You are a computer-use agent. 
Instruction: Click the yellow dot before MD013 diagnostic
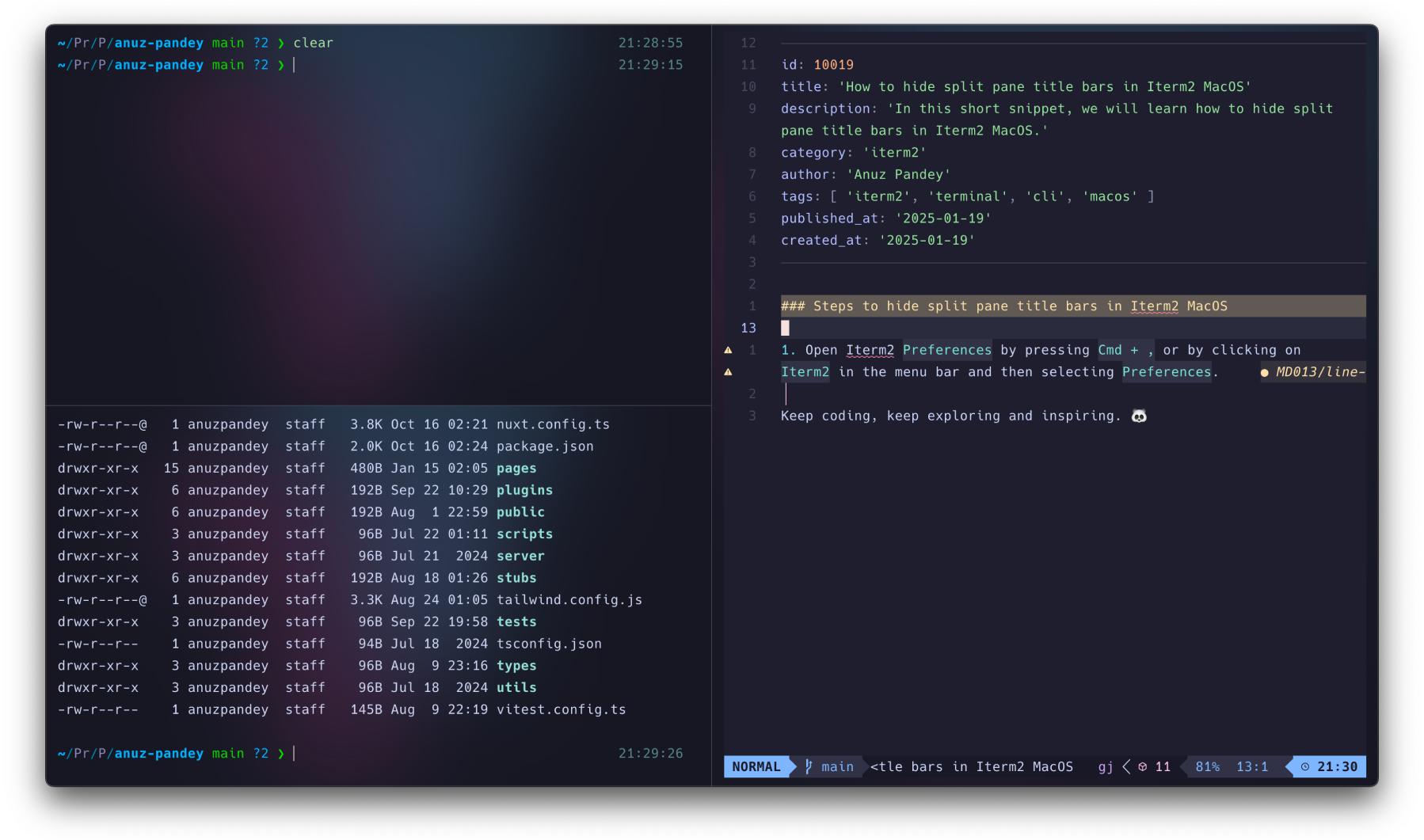point(1264,372)
